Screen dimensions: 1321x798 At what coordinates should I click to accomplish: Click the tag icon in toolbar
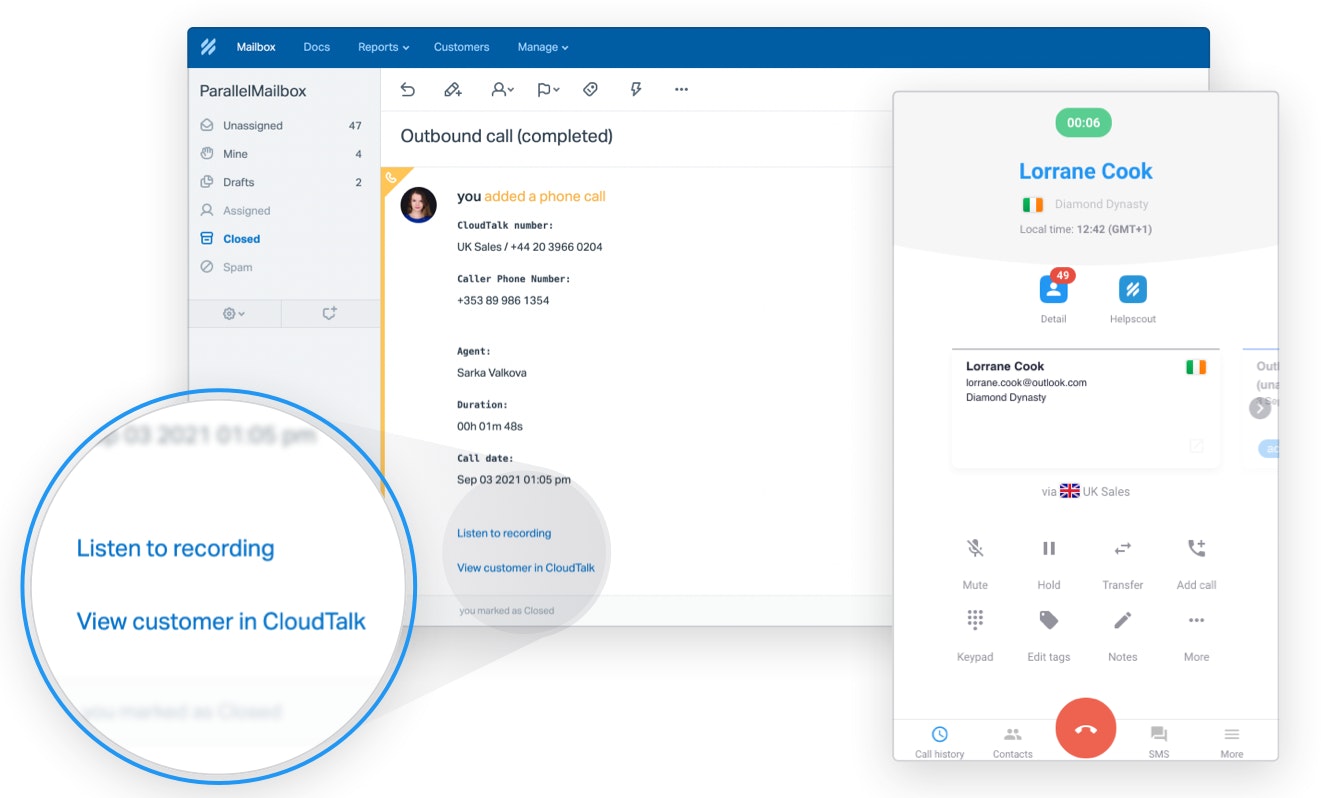[591, 89]
